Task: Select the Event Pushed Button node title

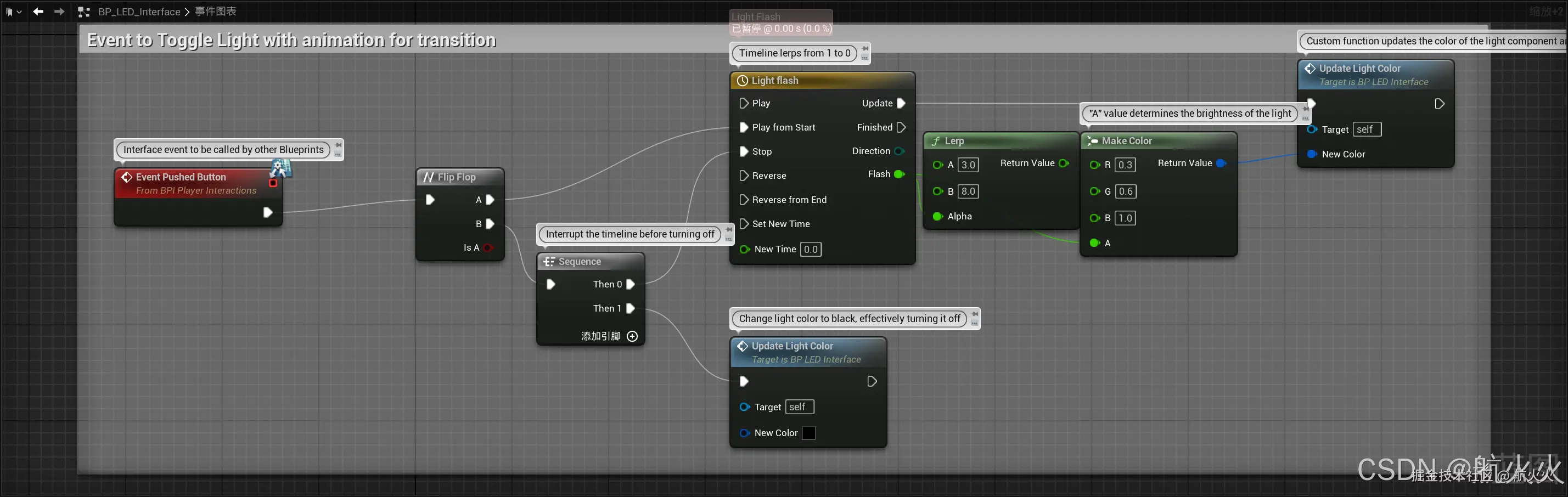Action: point(181,177)
